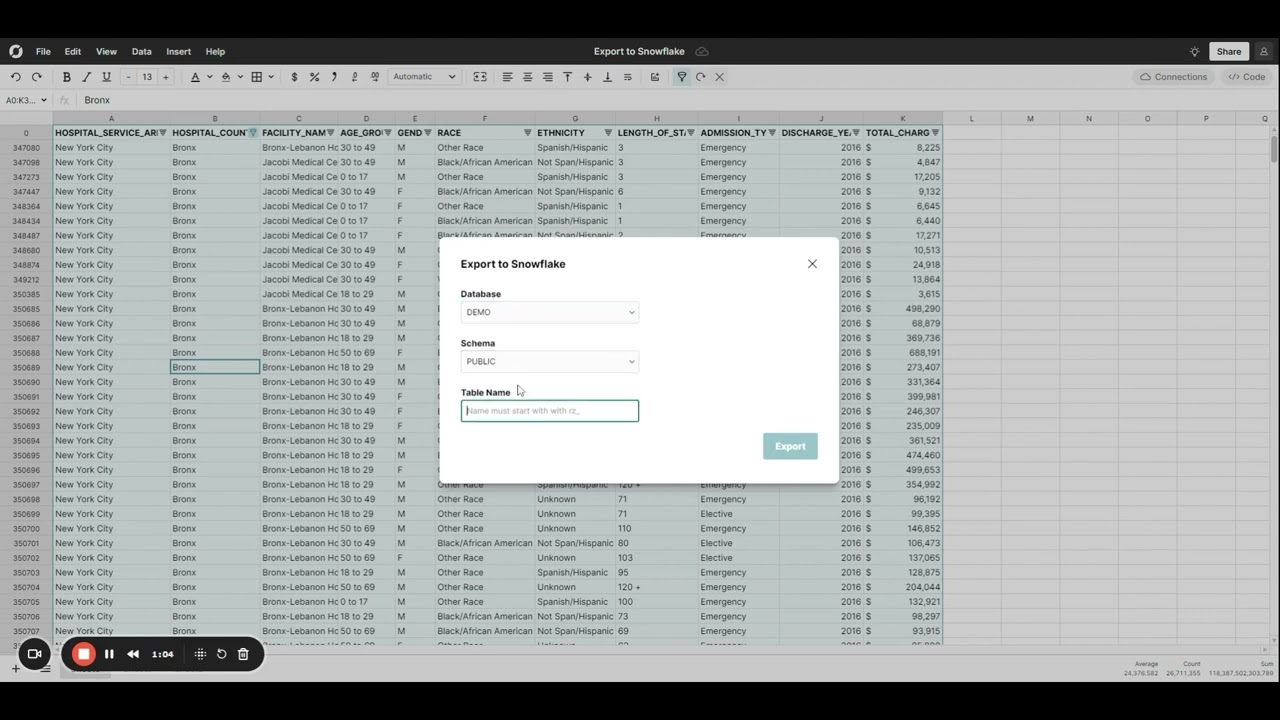This screenshot has height=720, width=1280.
Task: Open the Insert menu
Action: (x=178, y=51)
